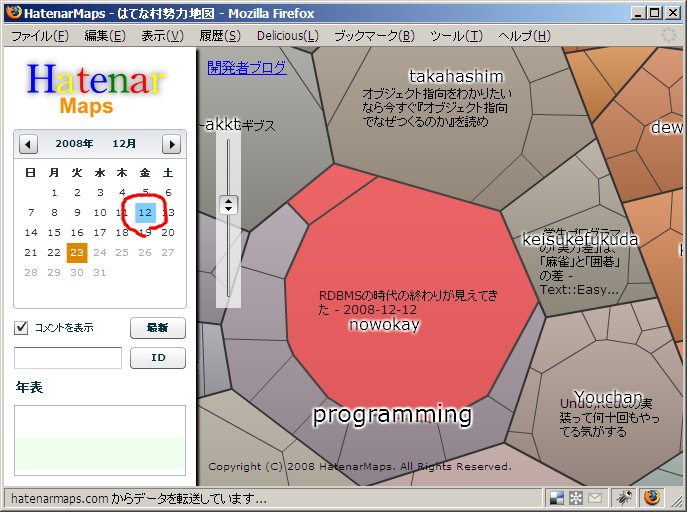Select December 10 in the calendar
This screenshot has height=512, width=687.
point(100,213)
